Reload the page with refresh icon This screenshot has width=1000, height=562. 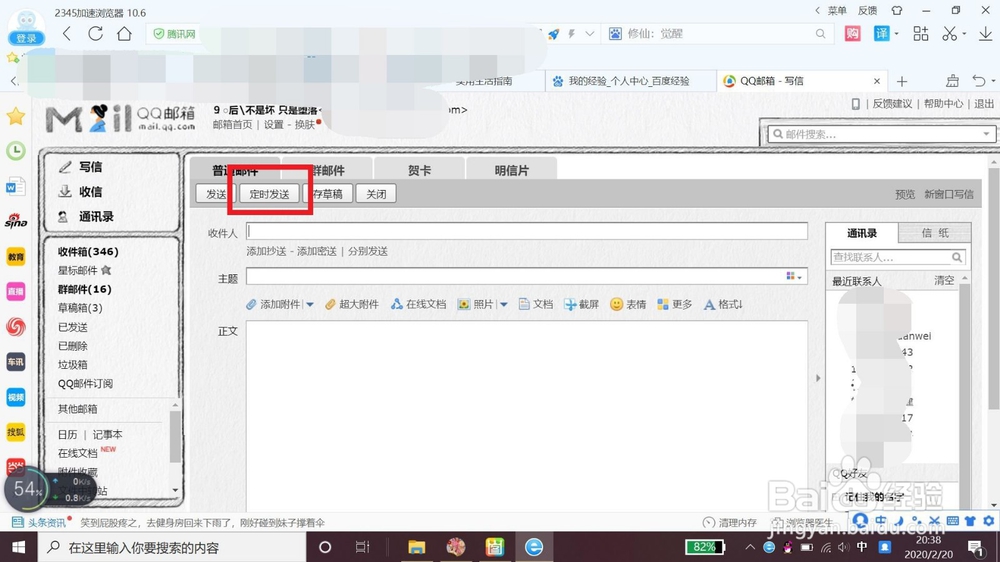[x=96, y=34]
